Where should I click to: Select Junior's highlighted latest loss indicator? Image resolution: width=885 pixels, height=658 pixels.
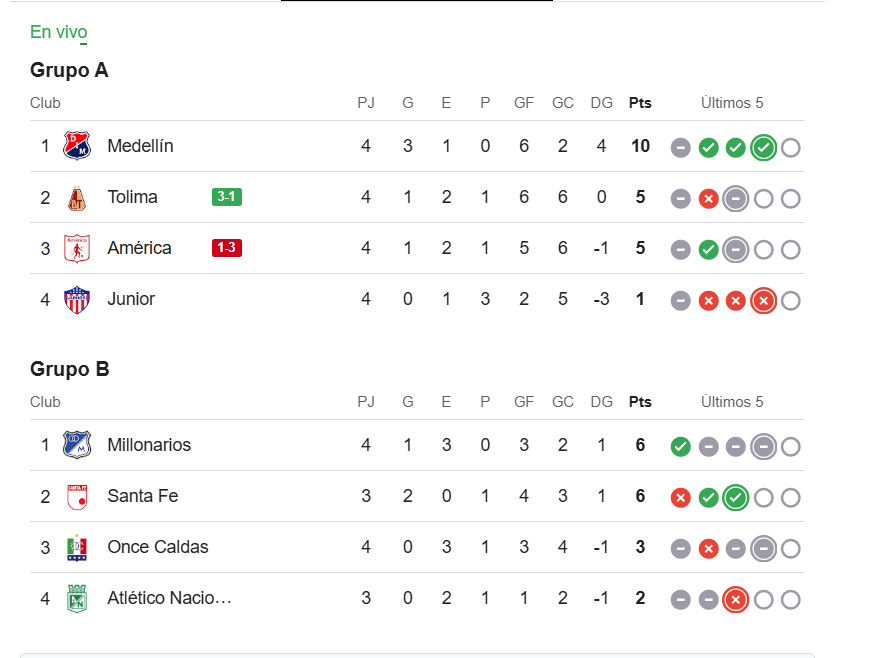[763, 301]
